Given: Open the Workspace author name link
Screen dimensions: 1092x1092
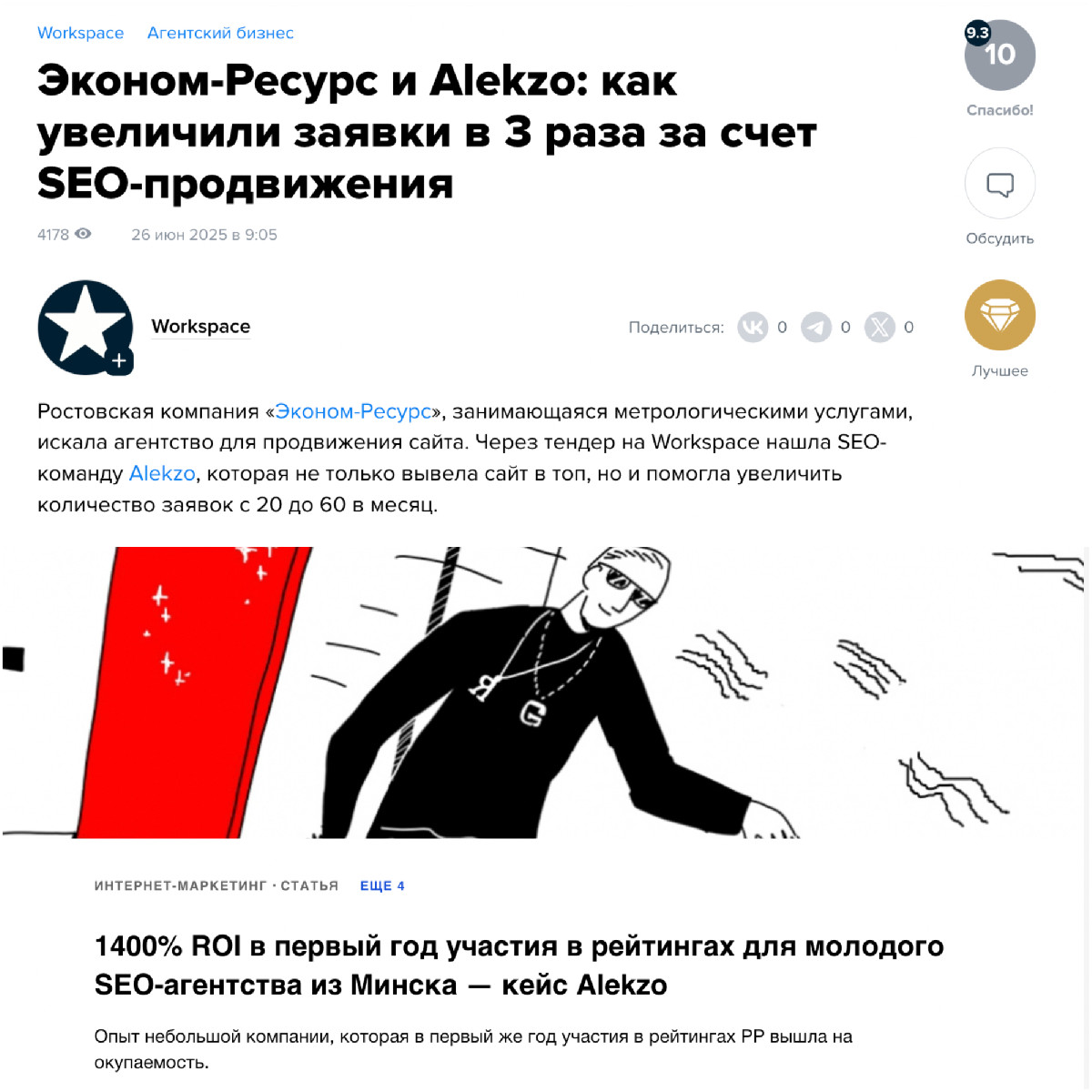Looking at the screenshot, I should 200,327.
